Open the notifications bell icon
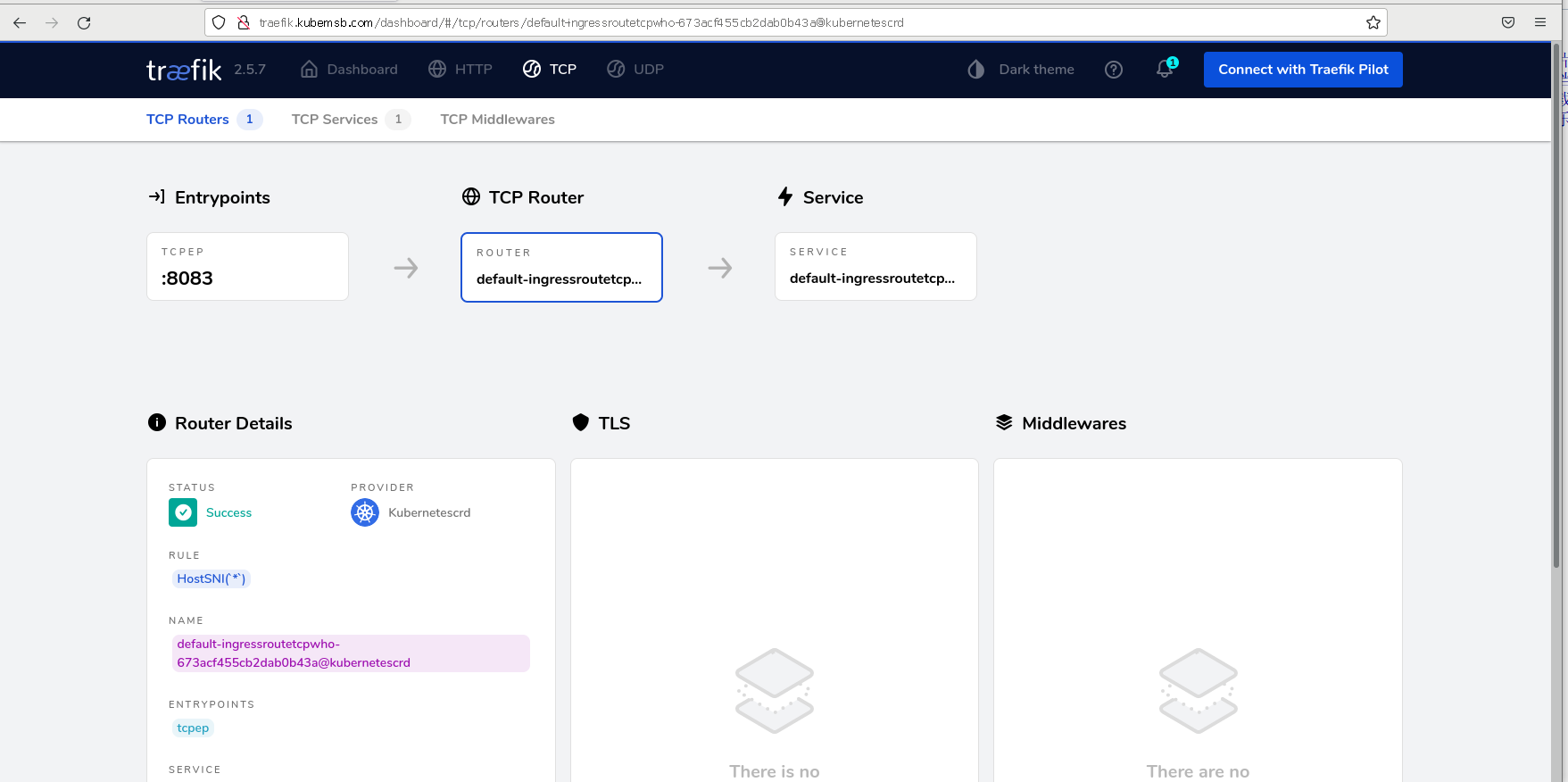1568x782 pixels. [x=1165, y=70]
